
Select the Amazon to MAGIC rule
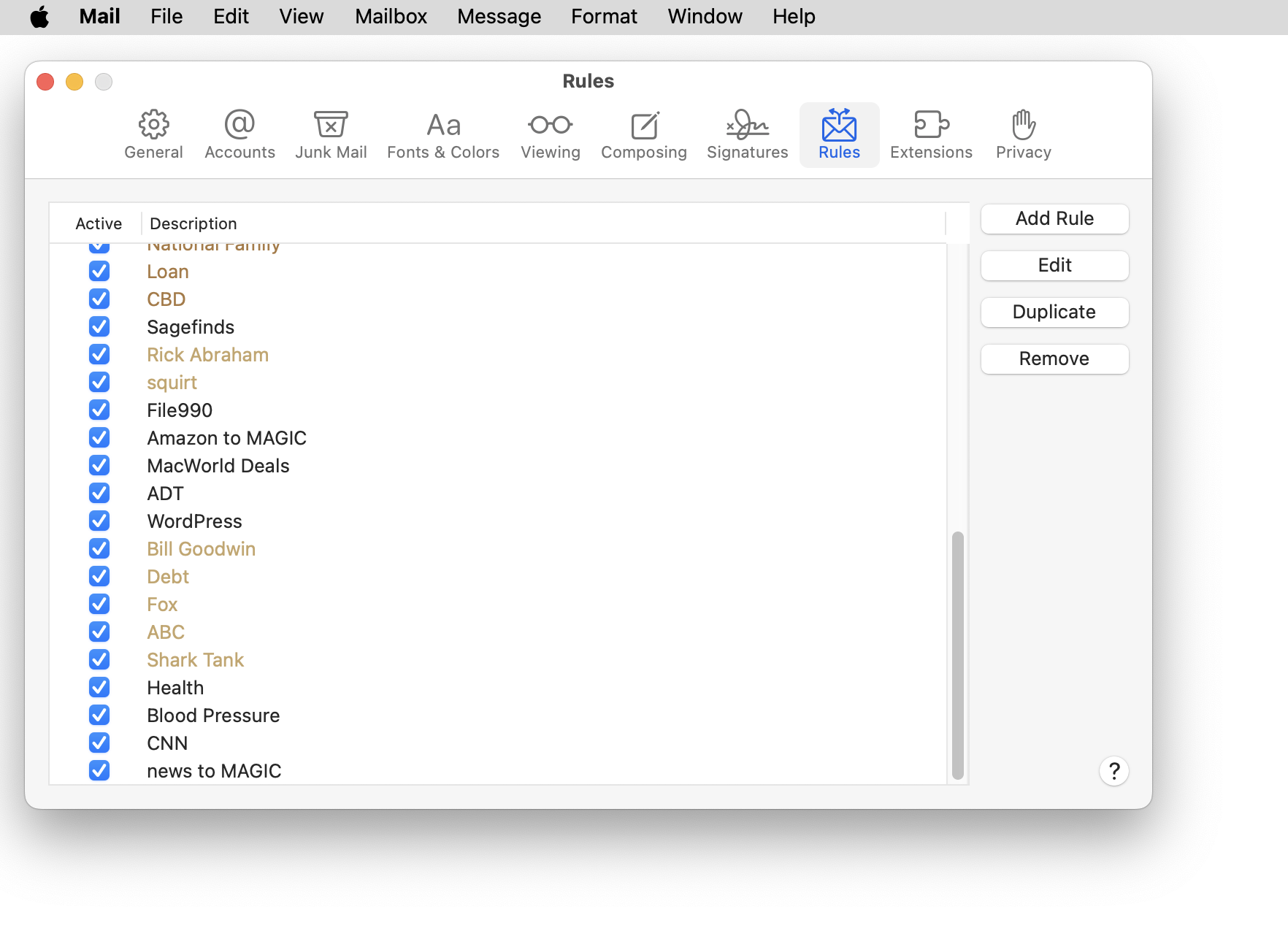coord(226,438)
